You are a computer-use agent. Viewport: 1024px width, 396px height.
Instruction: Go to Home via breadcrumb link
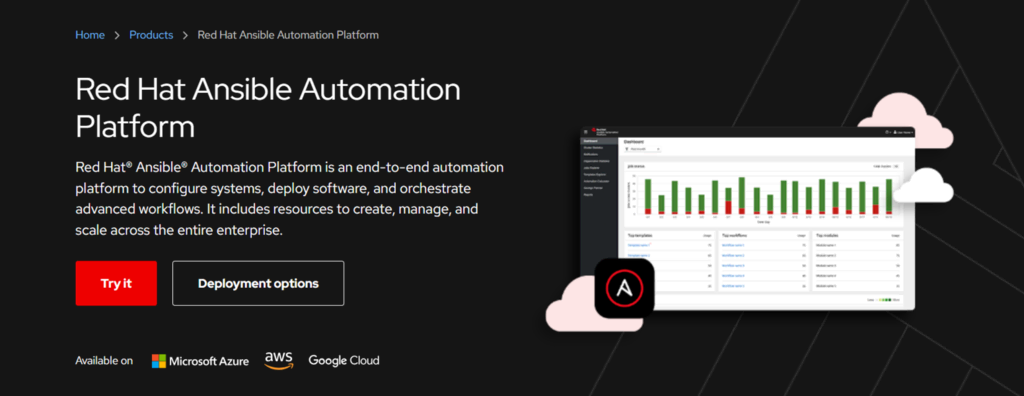pos(90,35)
